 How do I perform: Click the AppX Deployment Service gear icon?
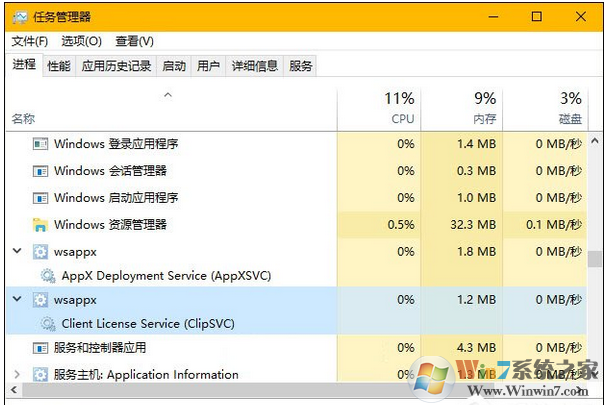pos(48,275)
